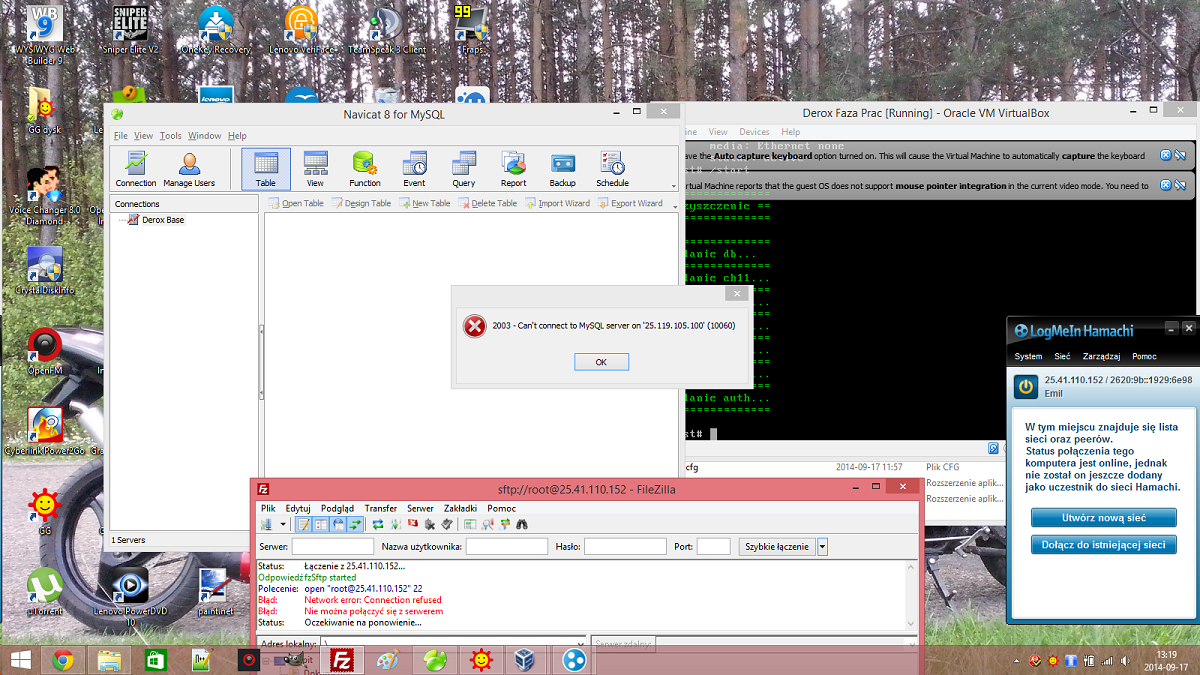Screen dimensions: 1200x675
Task: Click FileZilla disconnect icon
Action: [429, 524]
